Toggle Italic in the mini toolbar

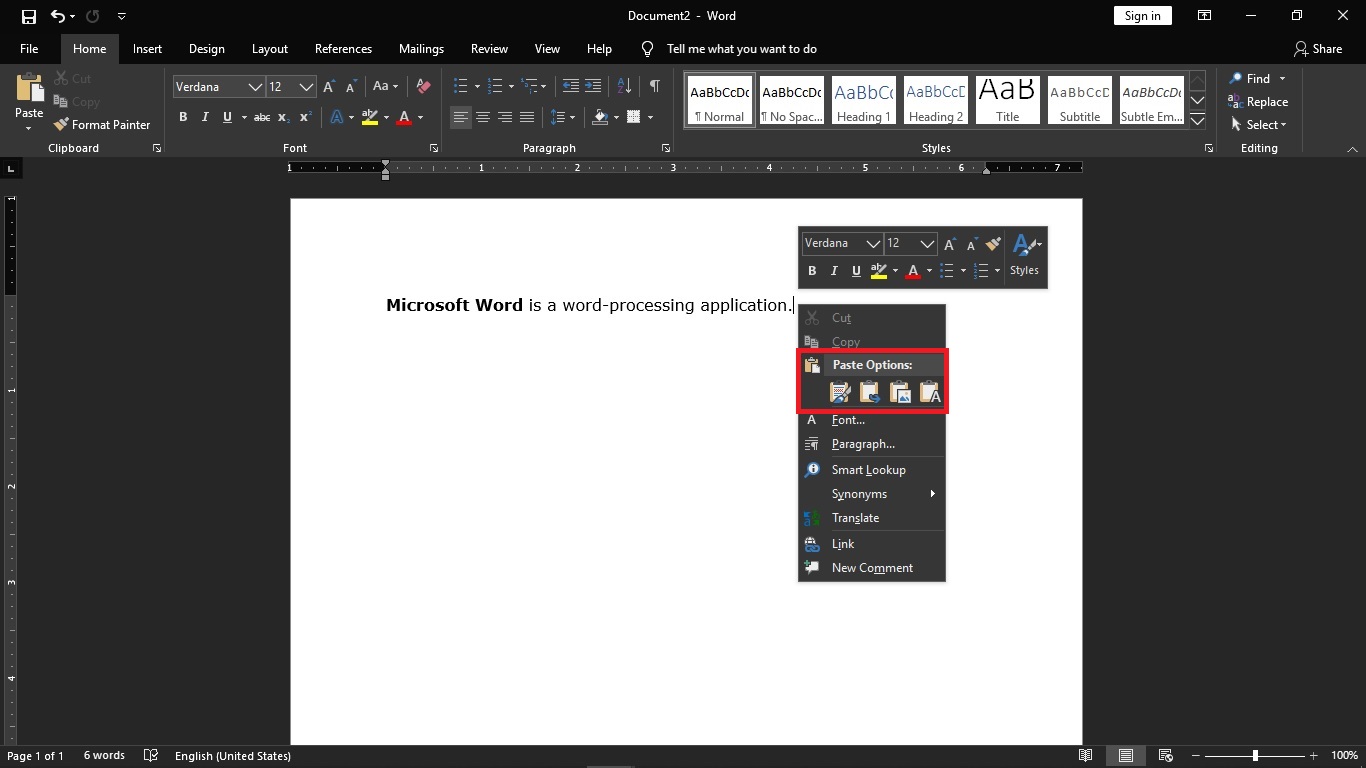coord(834,271)
